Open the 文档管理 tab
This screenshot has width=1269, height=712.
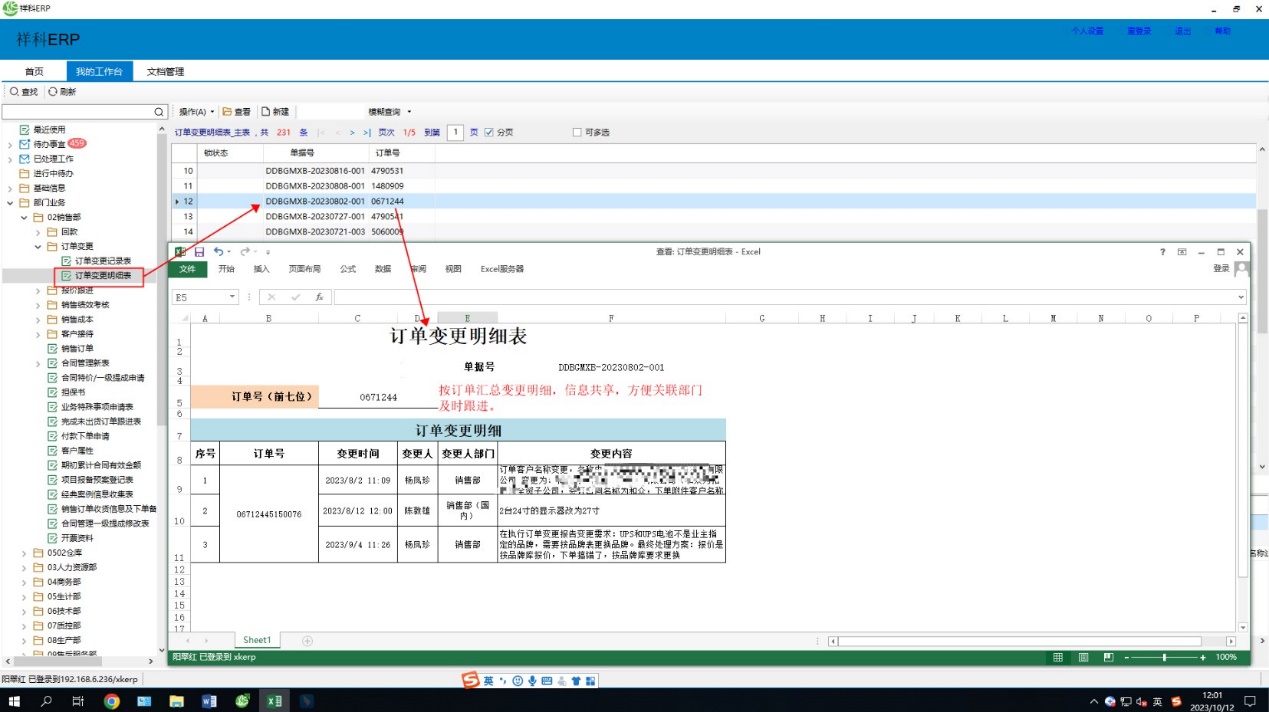point(165,72)
